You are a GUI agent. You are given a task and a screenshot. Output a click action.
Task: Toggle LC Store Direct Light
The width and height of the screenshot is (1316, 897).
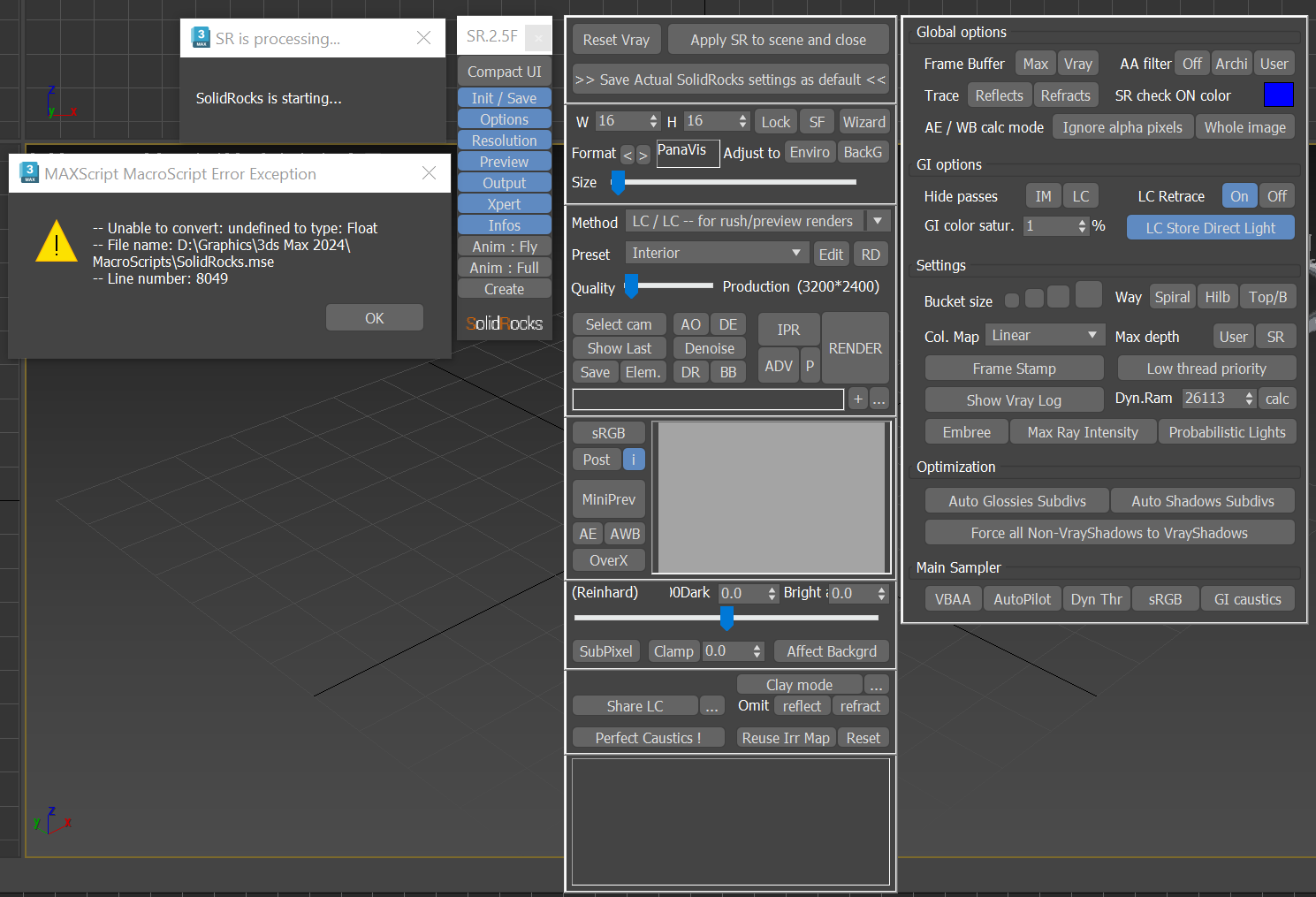1210,228
